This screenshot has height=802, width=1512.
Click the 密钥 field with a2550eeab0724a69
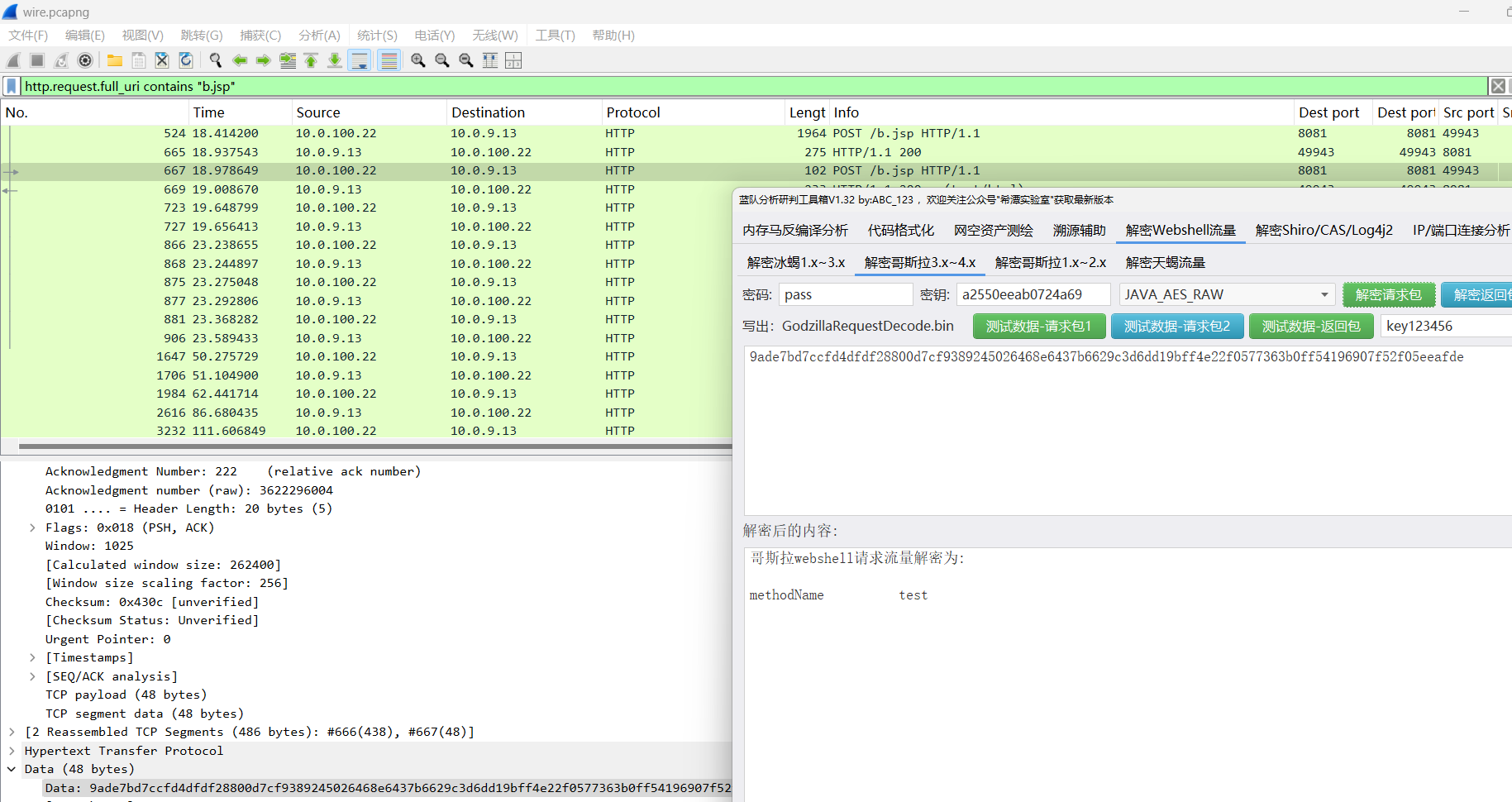[x=1033, y=295]
